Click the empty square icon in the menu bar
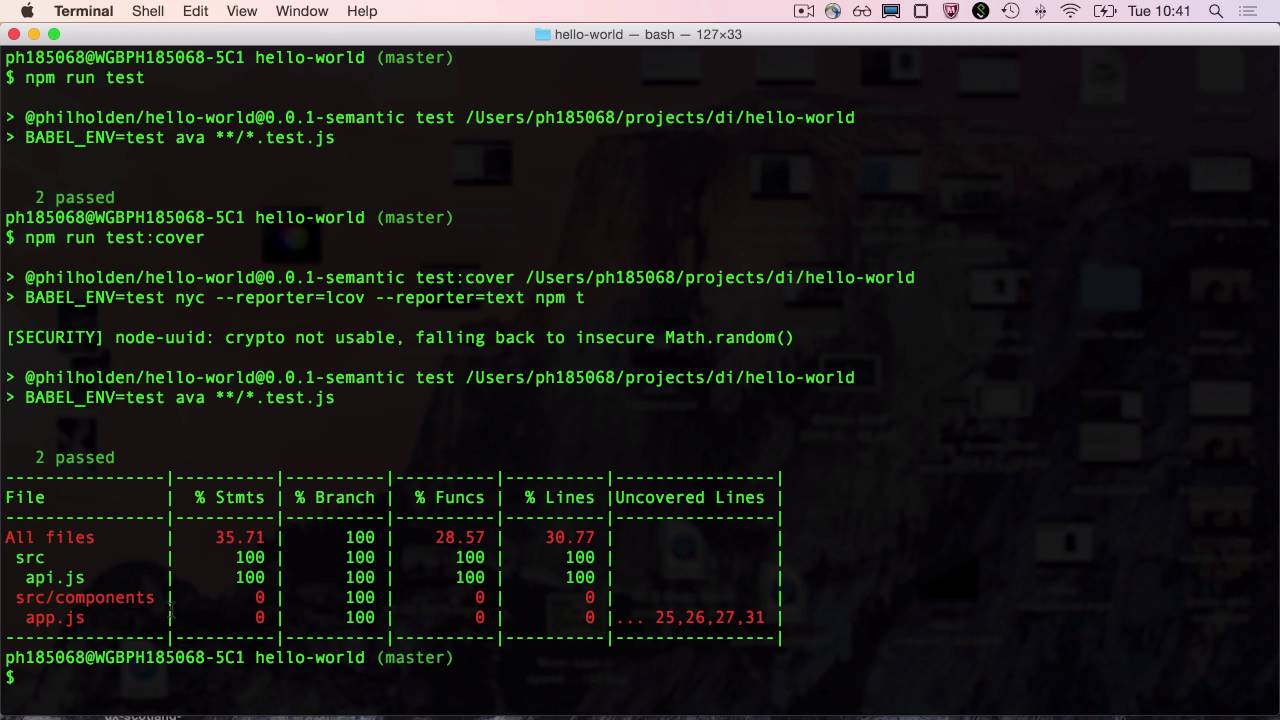1280x720 pixels. (x=921, y=11)
